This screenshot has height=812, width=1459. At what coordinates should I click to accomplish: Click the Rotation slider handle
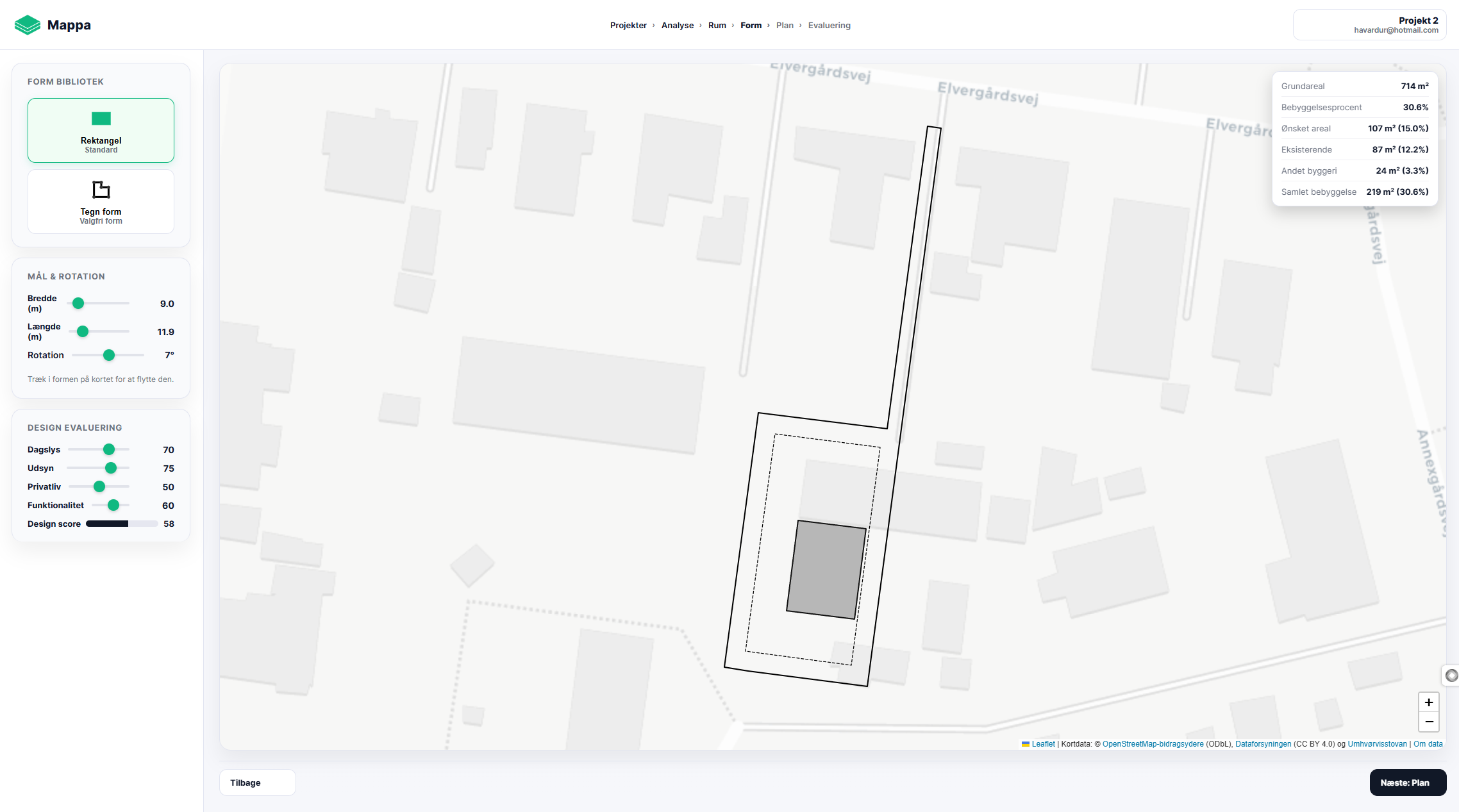[109, 355]
